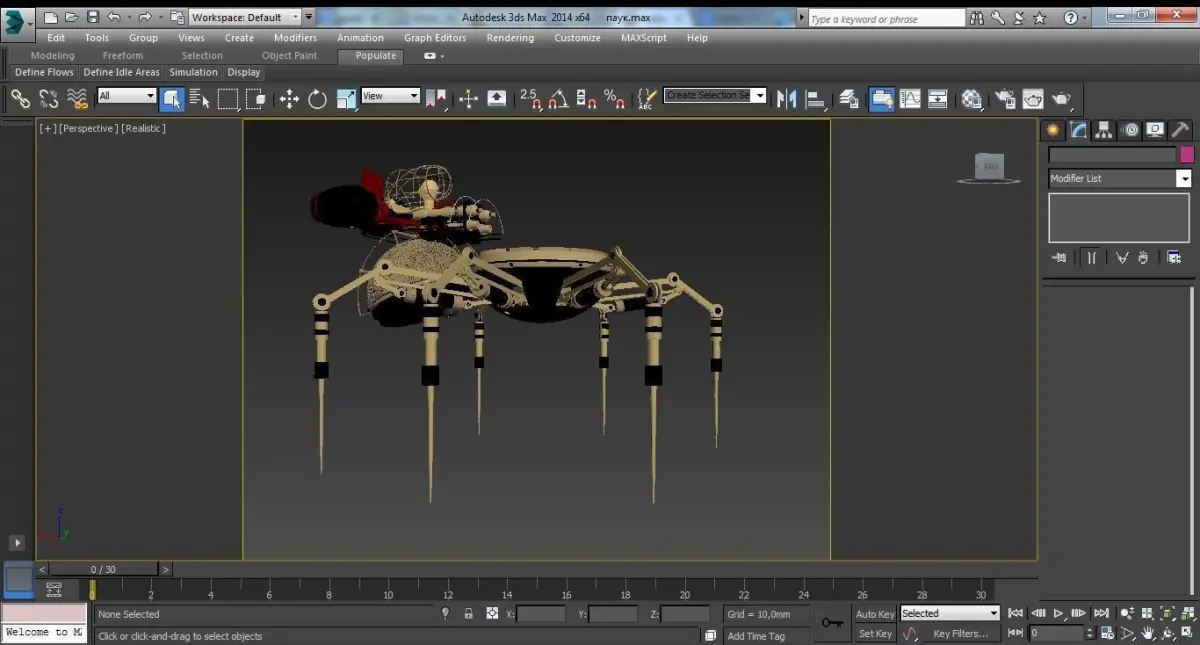1200x645 pixels.
Task: Switch to the Utilities command panel
Action: (1180, 130)
